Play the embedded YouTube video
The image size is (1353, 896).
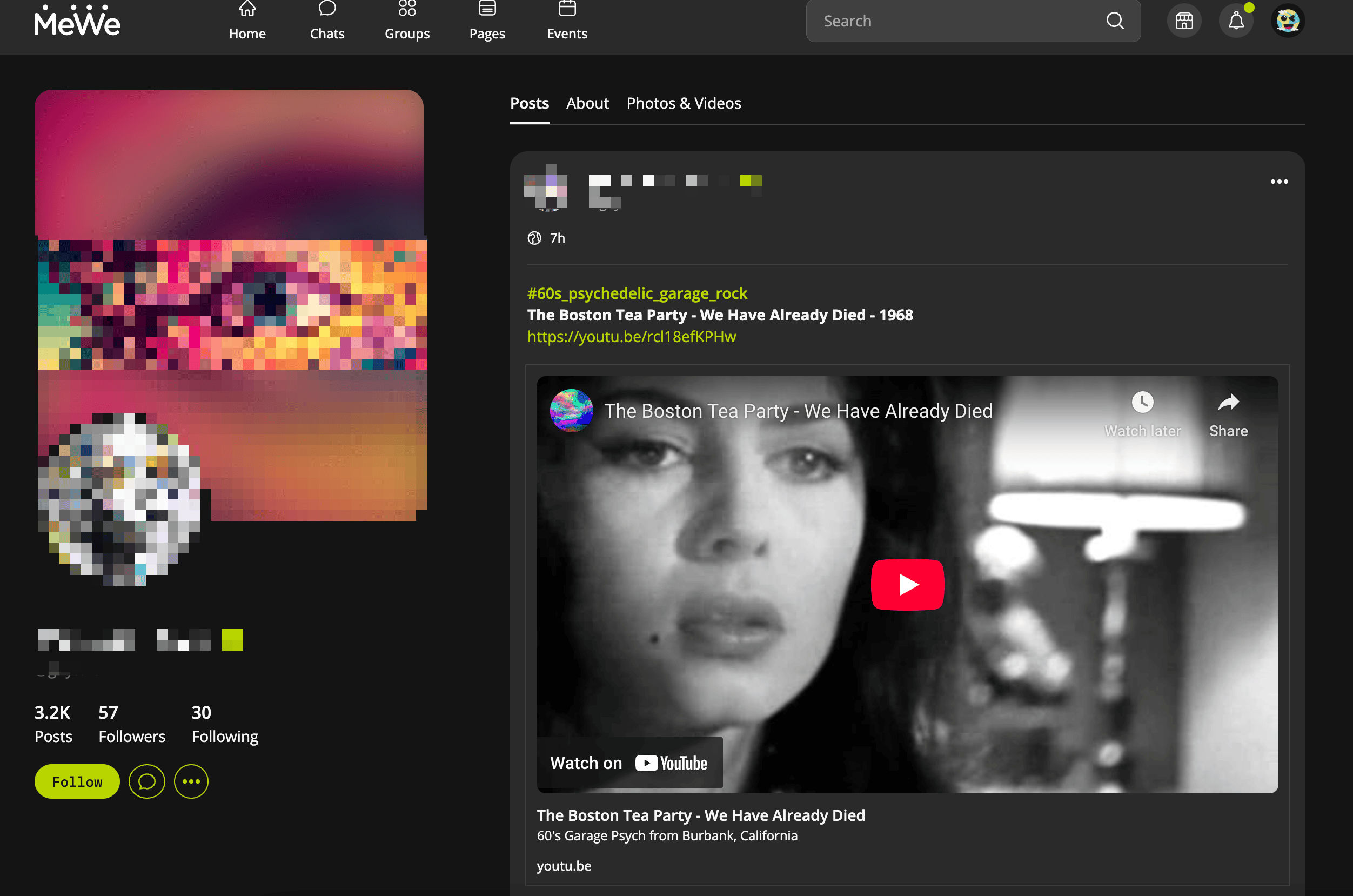907,585
